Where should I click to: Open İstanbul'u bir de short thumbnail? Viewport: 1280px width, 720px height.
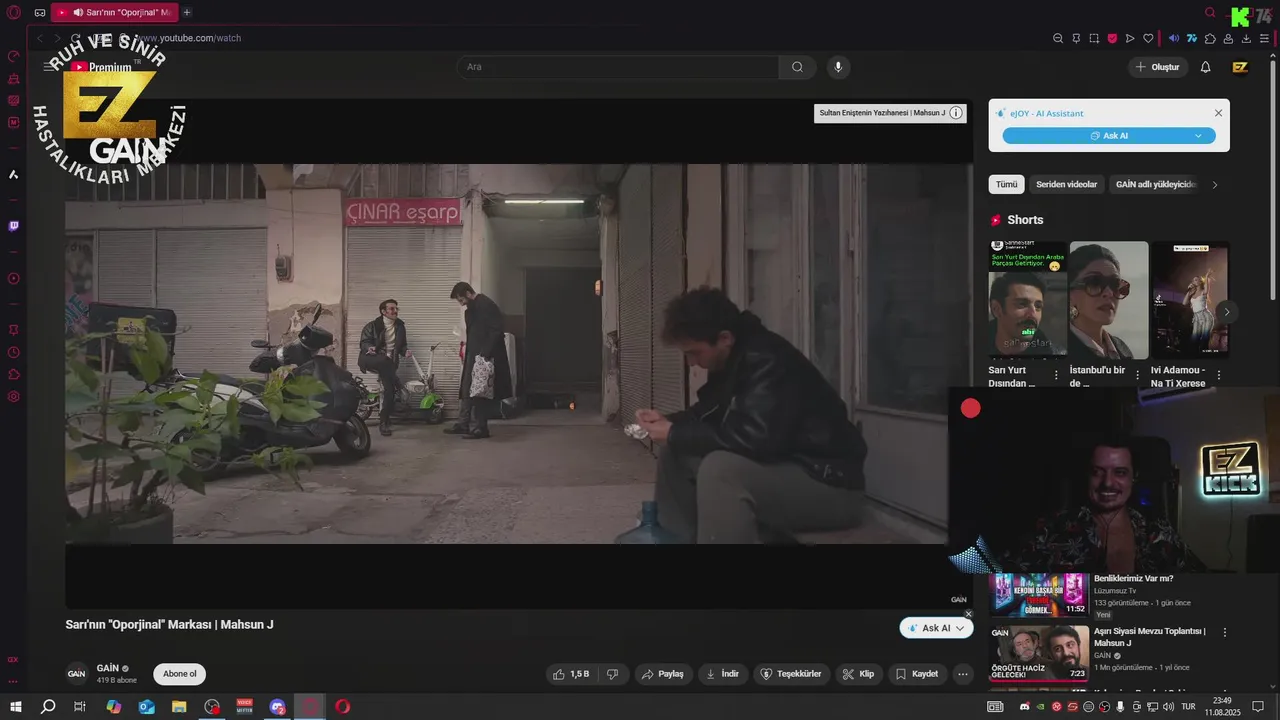[1108, 300]
